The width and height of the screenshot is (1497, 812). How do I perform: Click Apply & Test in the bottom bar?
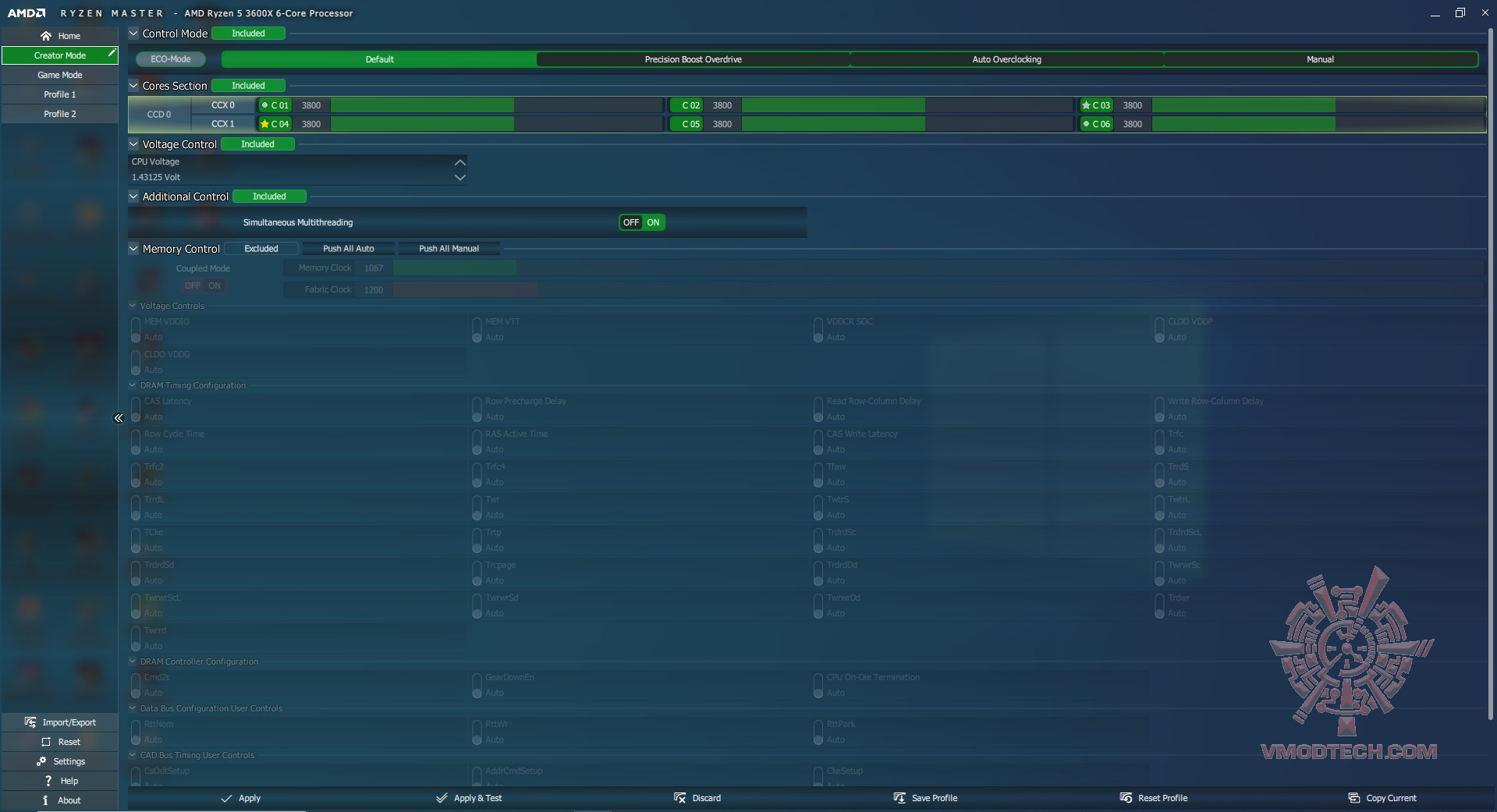point(469,798)
